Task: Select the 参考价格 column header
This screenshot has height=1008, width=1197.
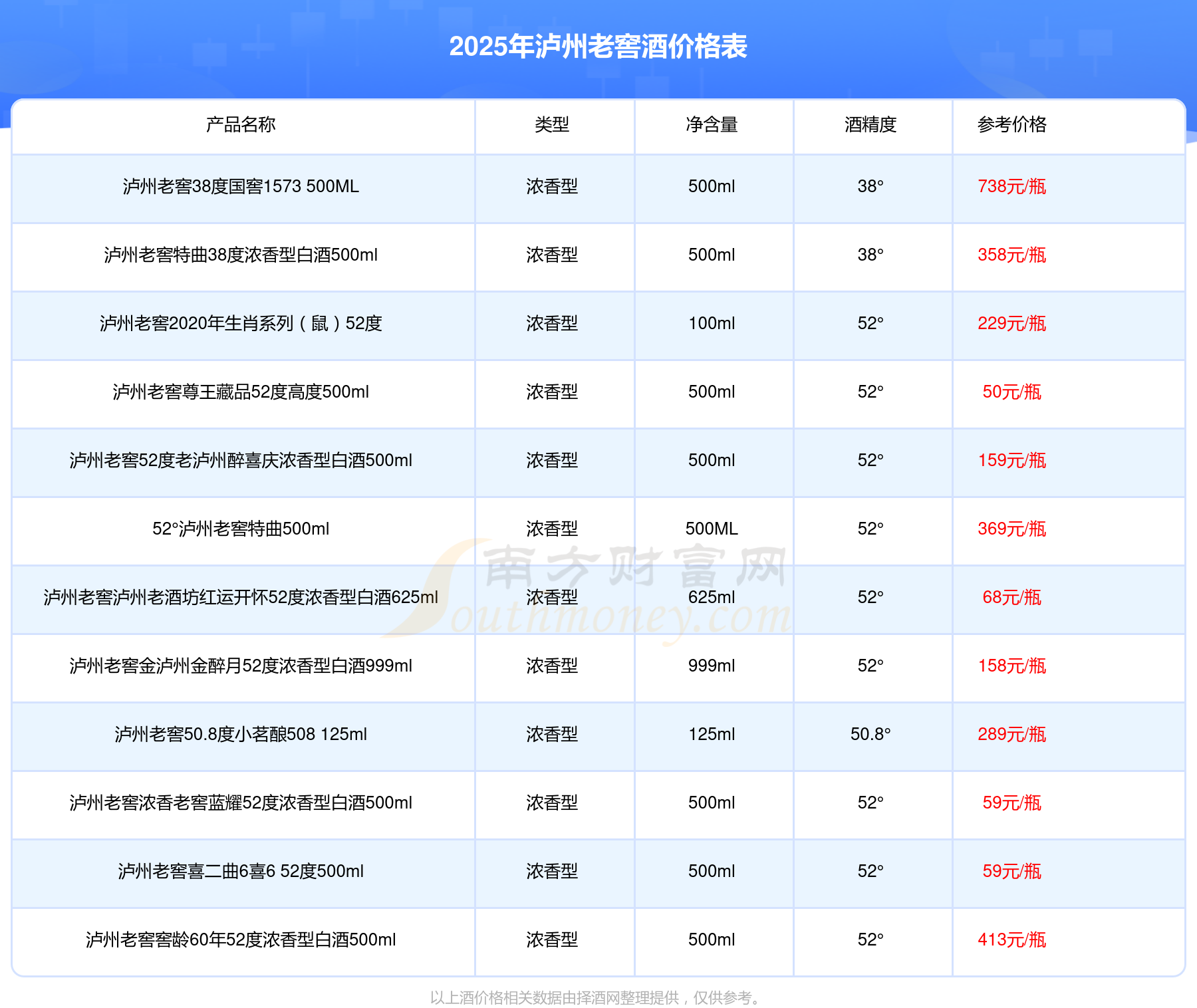Action: (1011, 124)
